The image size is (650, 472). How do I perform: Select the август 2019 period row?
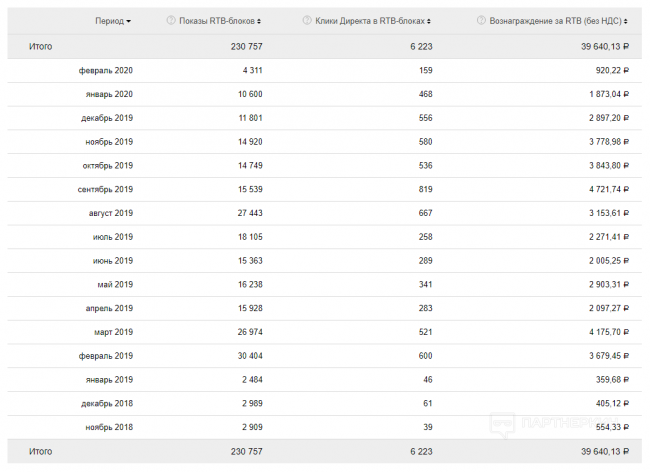pos(110,213)
